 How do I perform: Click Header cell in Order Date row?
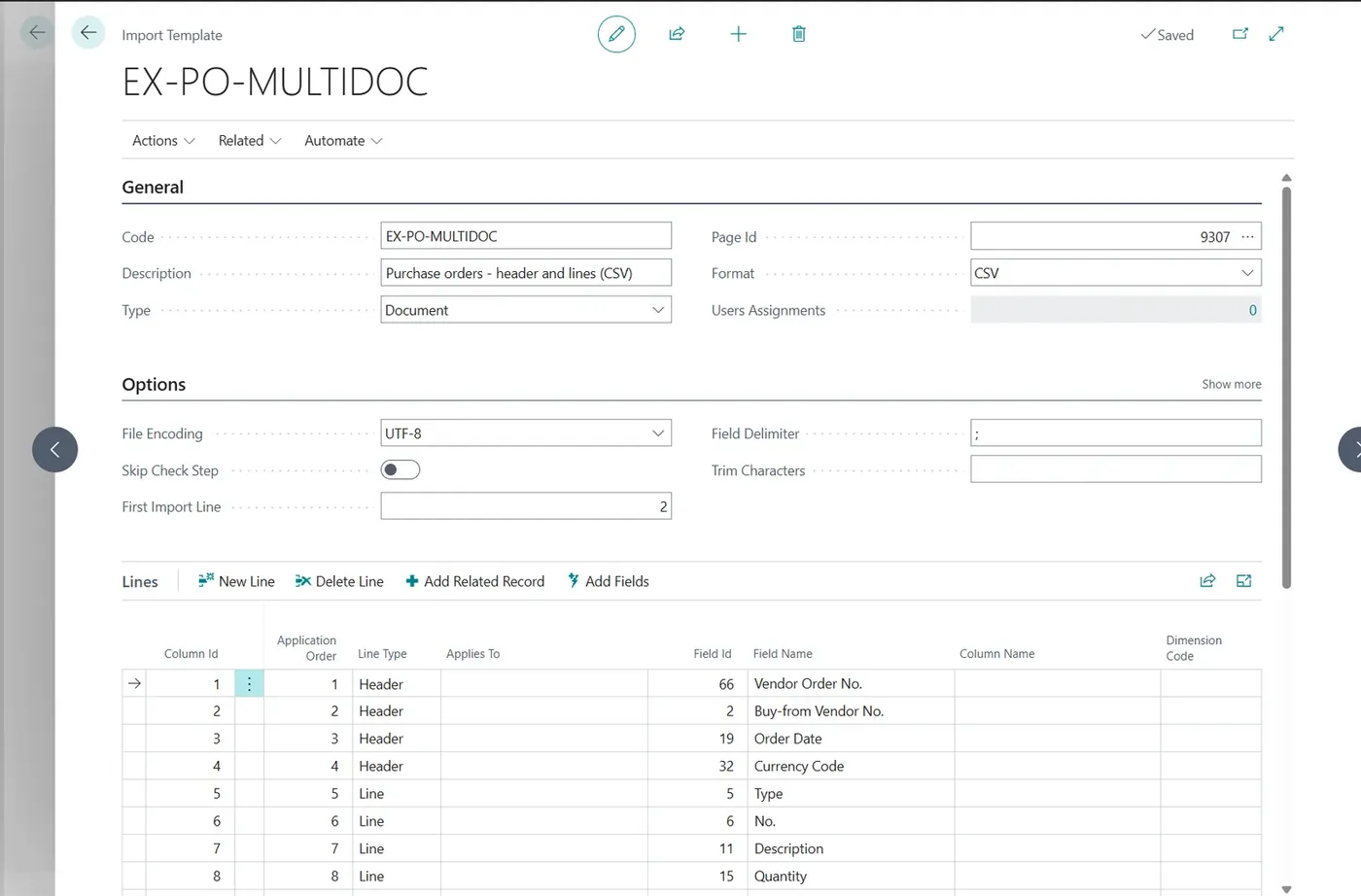click(x=397, y=739)
